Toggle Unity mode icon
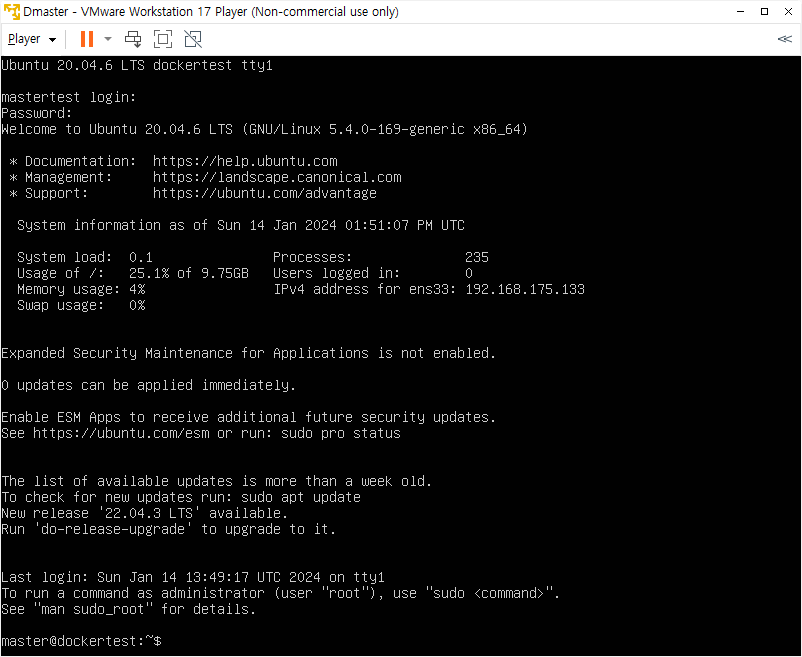The width and height of the screenshot is (802, 657). [193, 39]
